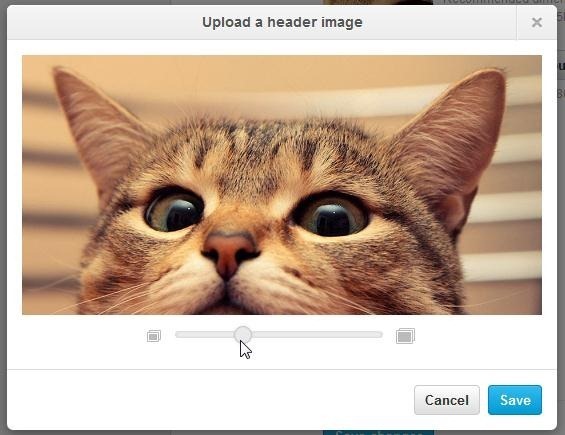The image size is (565, 435).
Task: Click the small zoom-out image icon
Action: (x=154, y=336)
